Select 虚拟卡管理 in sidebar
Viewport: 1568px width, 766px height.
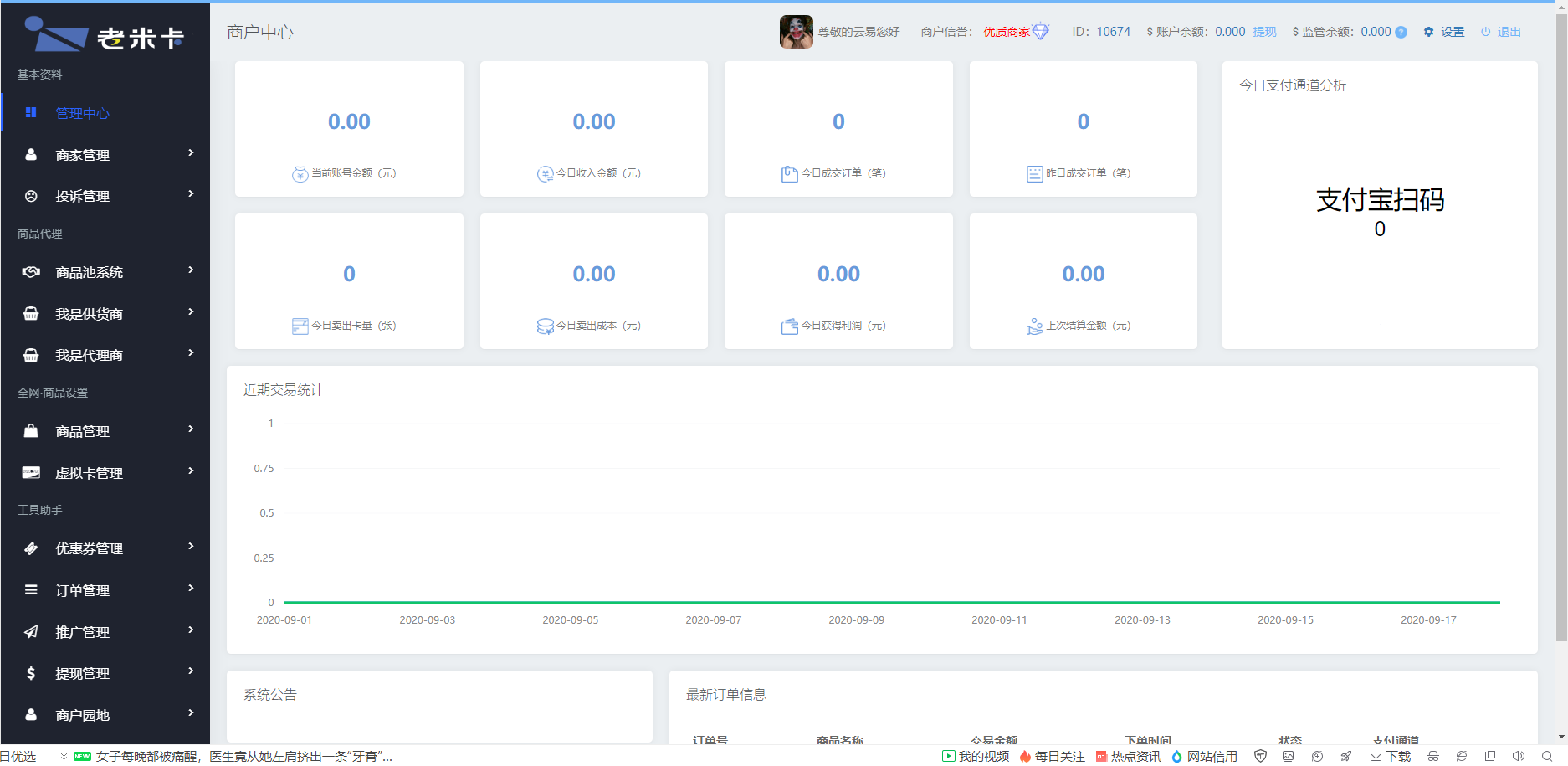(89, 473)
